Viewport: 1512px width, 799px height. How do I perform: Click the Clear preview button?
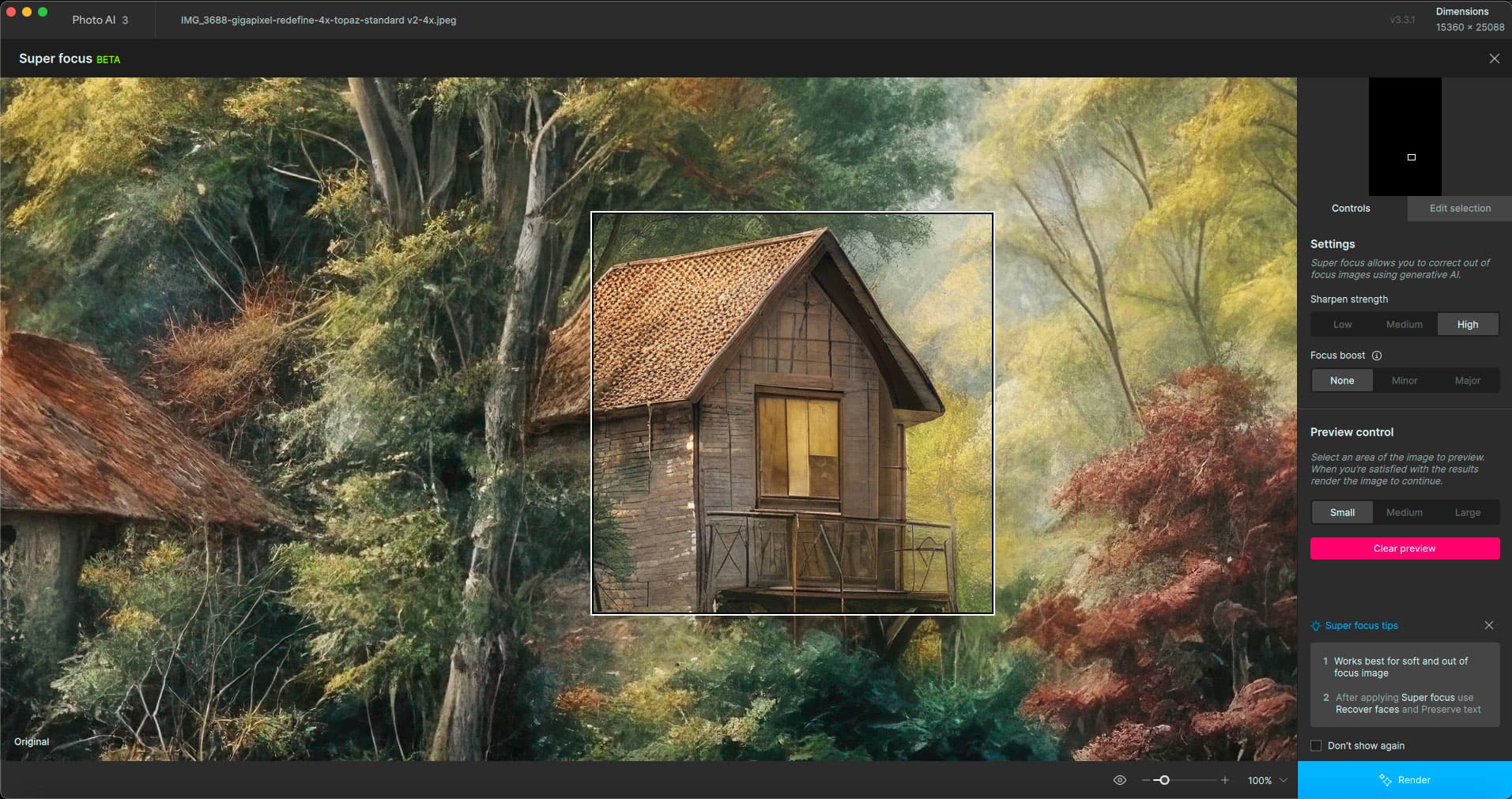[1404, 548]
